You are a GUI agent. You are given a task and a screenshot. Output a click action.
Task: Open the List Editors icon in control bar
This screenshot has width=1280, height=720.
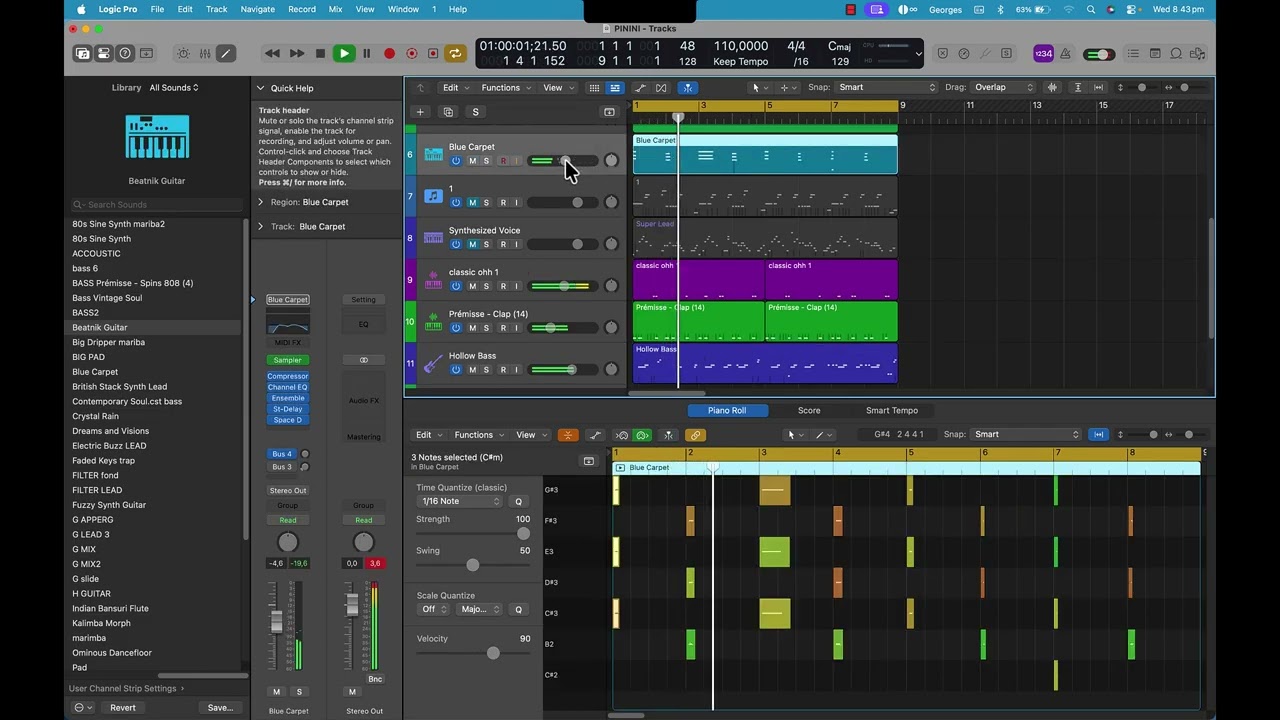(x=1133, y=54)
